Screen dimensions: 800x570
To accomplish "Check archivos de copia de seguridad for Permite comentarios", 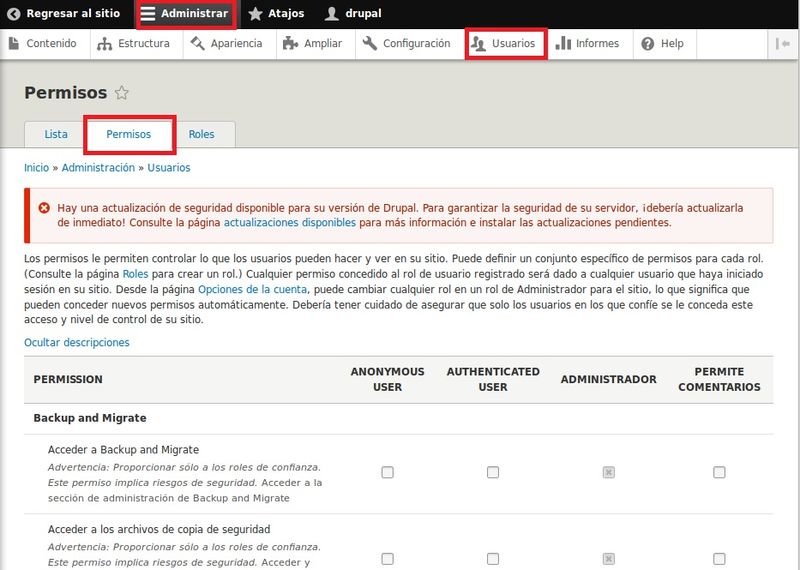I will click(x=719, y=559).
